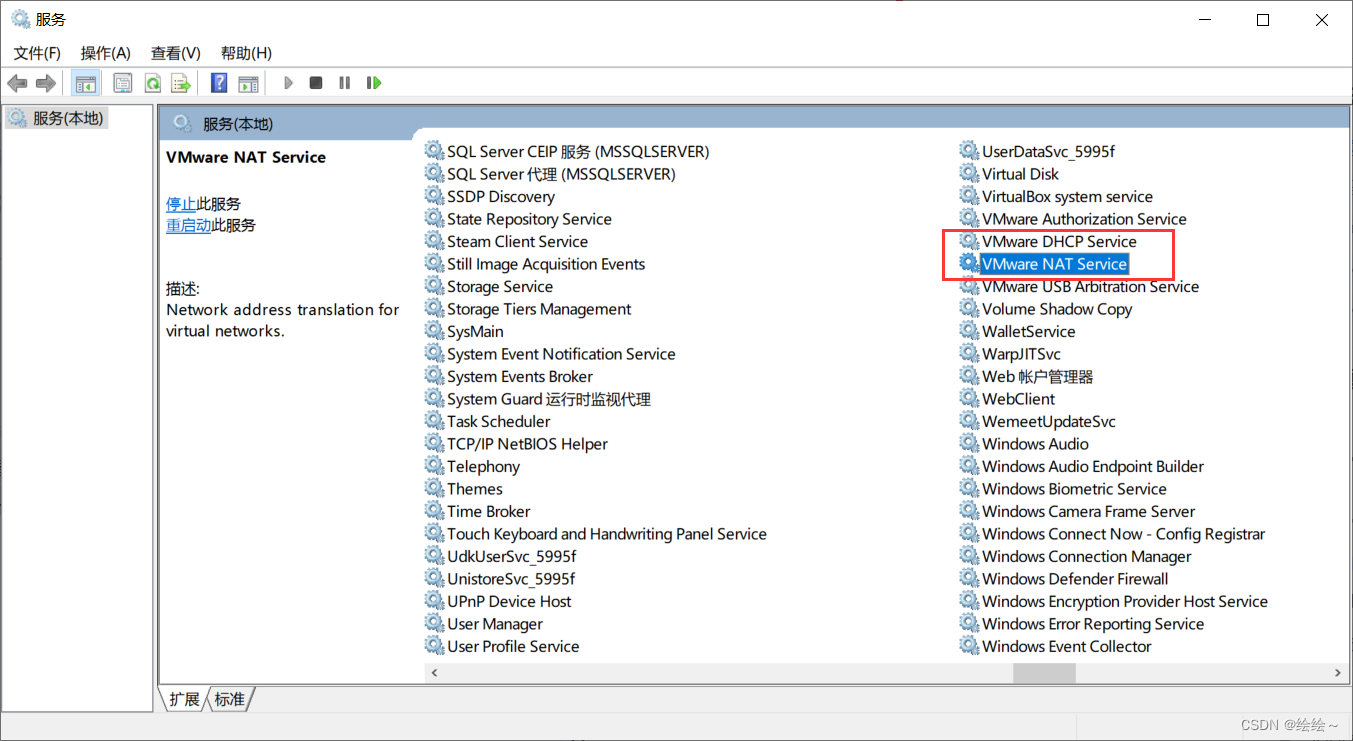Select Windows Audio Endpoint Builder
The width and height of the screenshot is (1353, 741).
point(1093,466)
